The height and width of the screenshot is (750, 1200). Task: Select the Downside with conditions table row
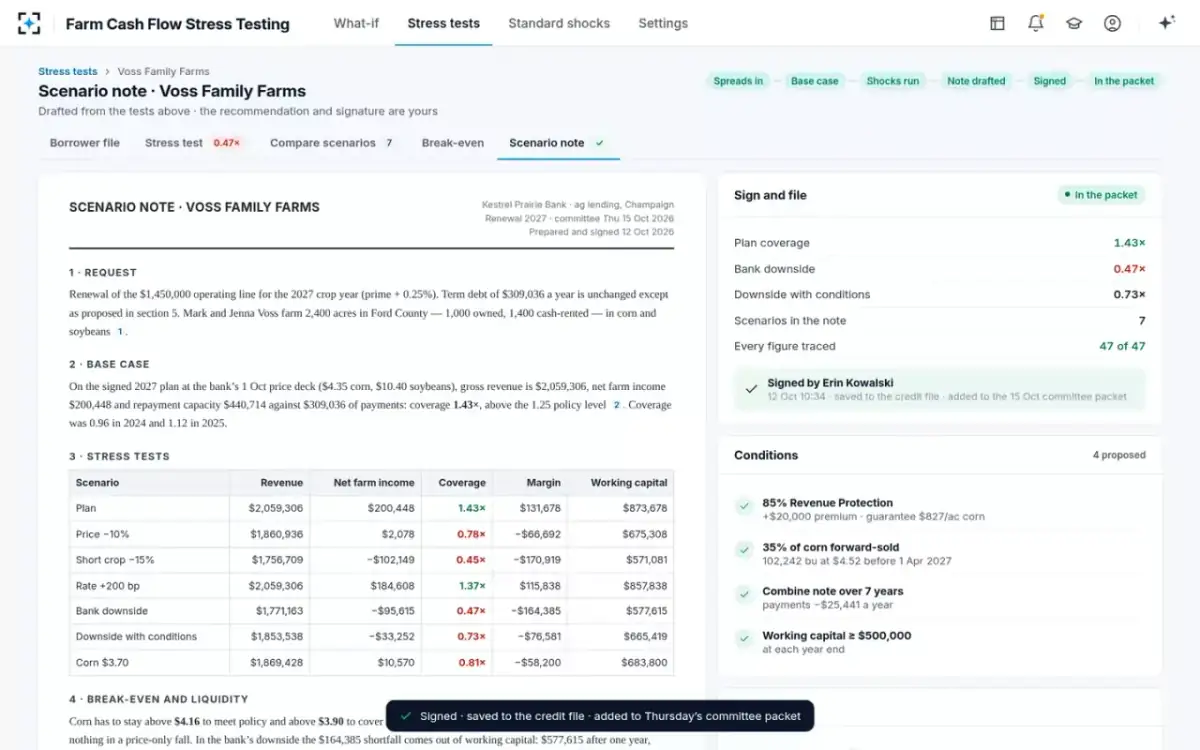pos(371,637)
